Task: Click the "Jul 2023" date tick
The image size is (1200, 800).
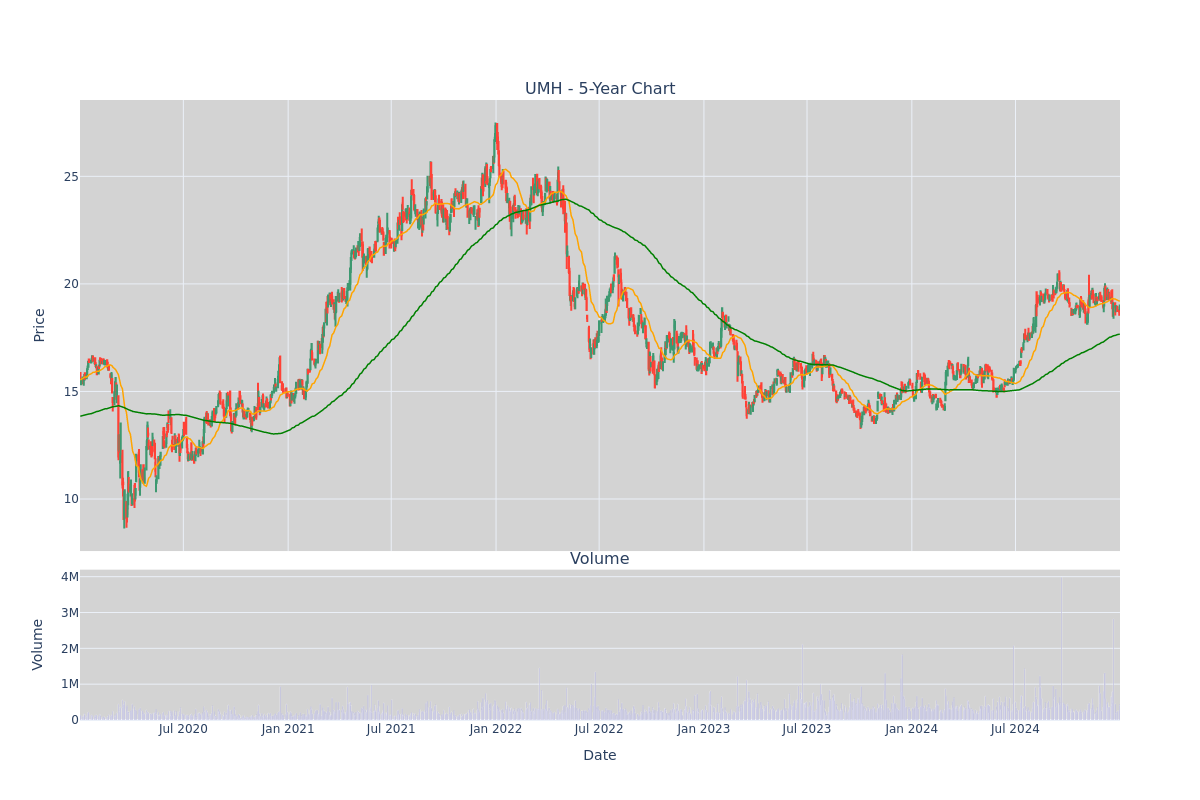Action: pyautogui.click(x=807, y=729)
